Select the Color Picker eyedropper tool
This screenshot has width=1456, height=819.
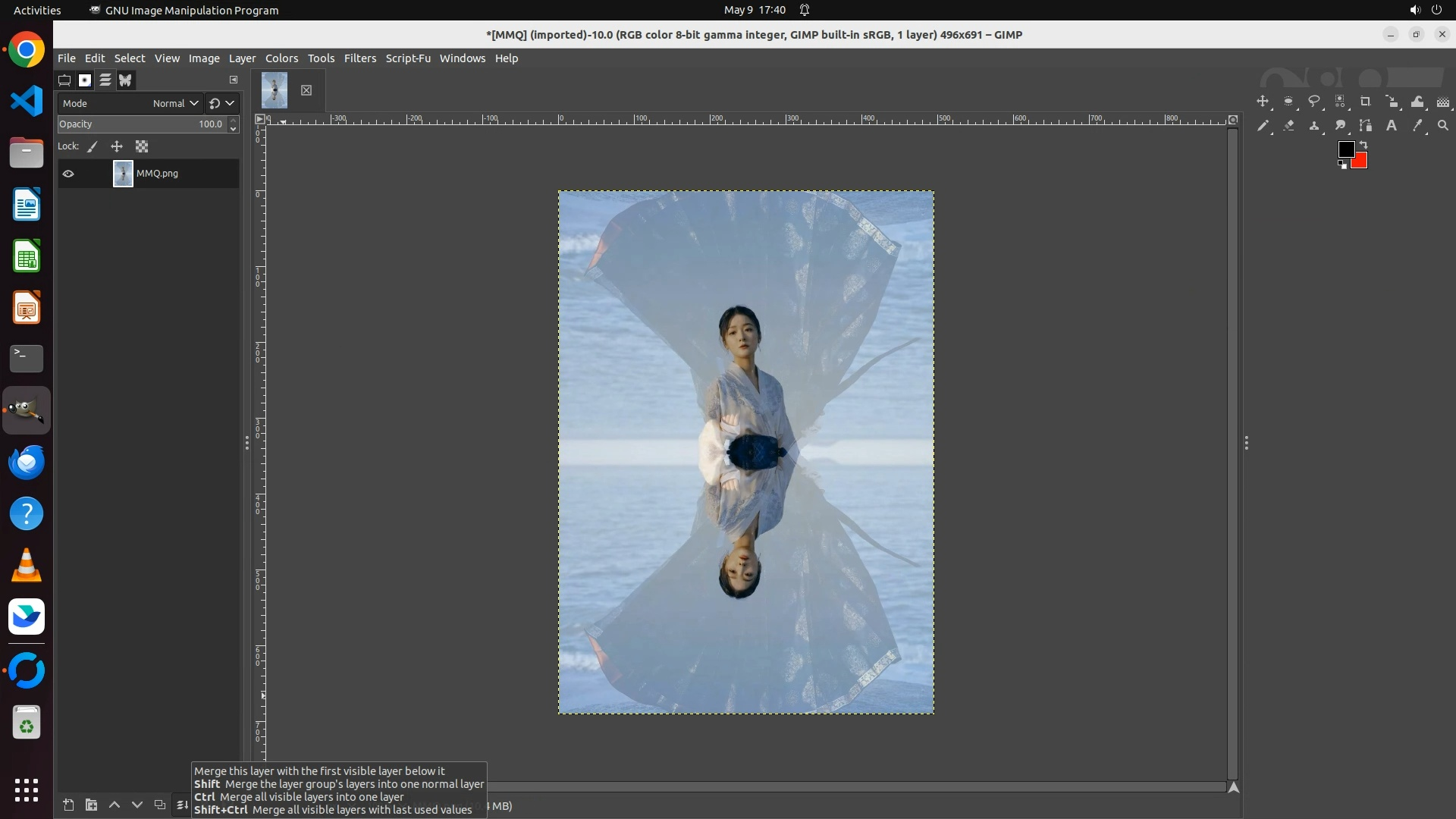1417,126
